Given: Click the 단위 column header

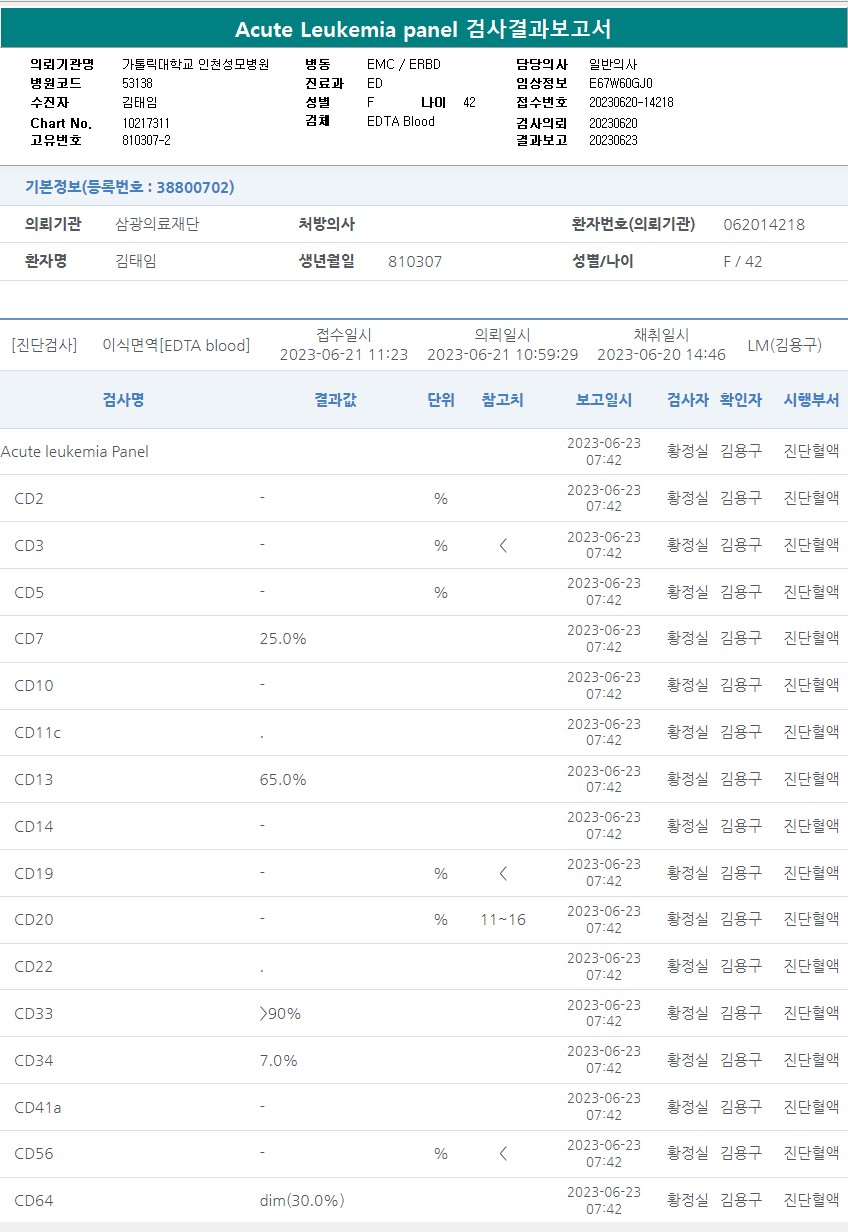Looking at the screenshot, I should point(441,400).
